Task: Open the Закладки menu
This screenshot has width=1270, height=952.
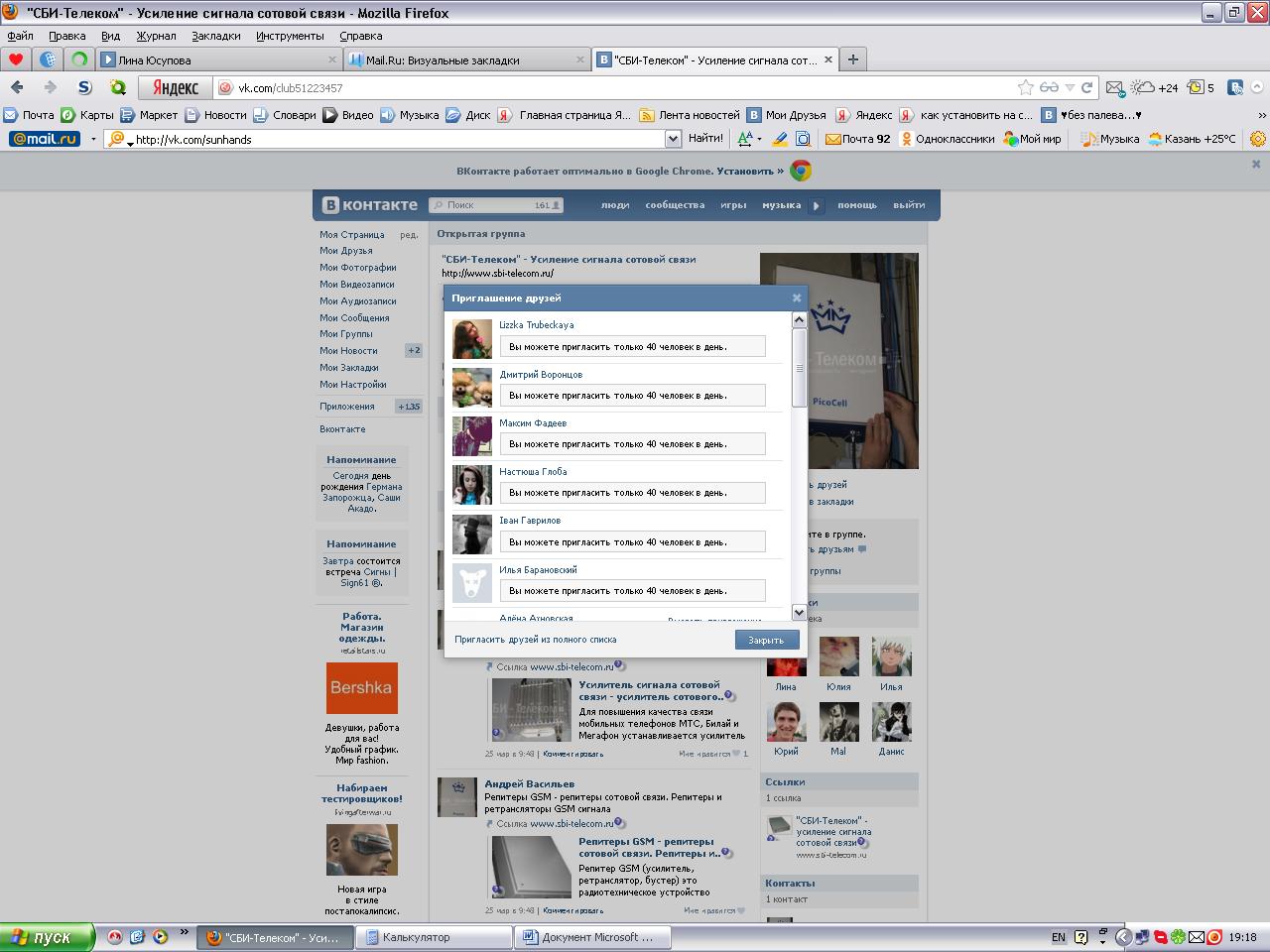Action: click(216, 36)
